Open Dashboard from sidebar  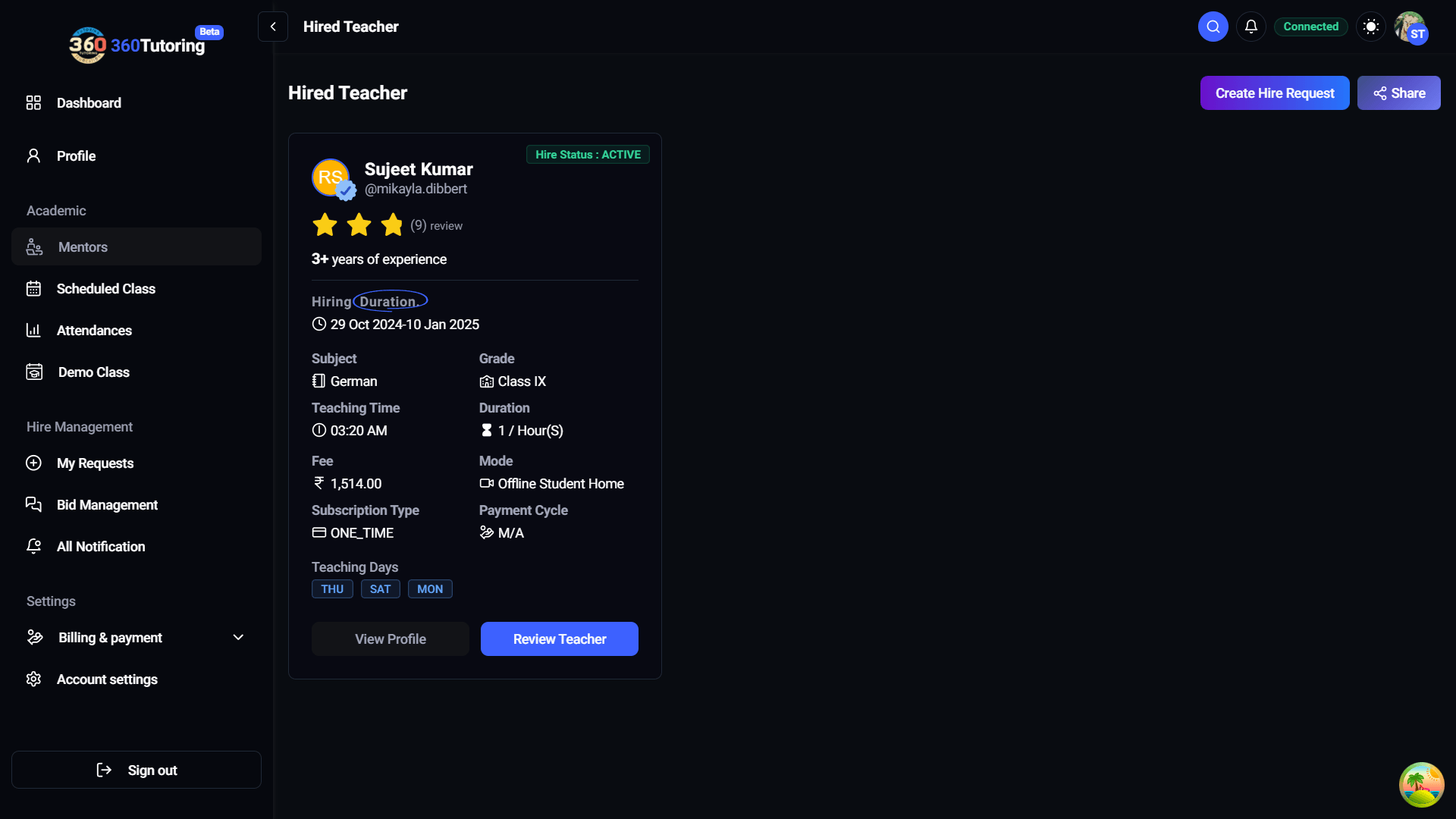[x=89, y=103]
